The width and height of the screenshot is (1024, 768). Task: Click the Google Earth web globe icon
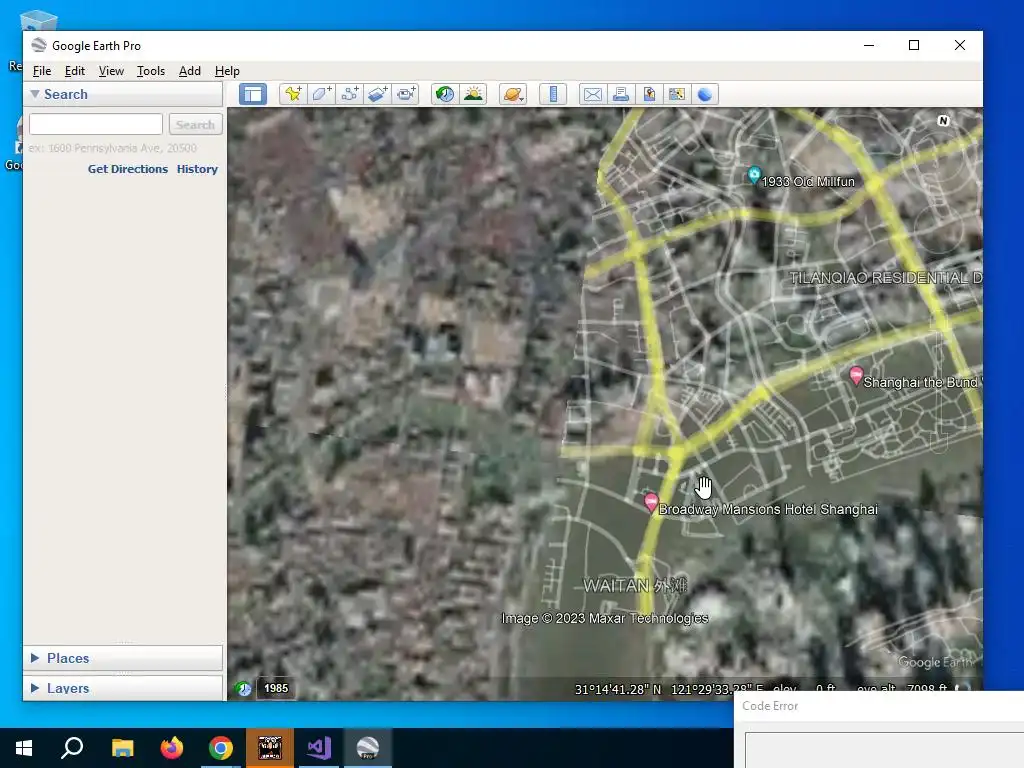[x=705, y=94]
